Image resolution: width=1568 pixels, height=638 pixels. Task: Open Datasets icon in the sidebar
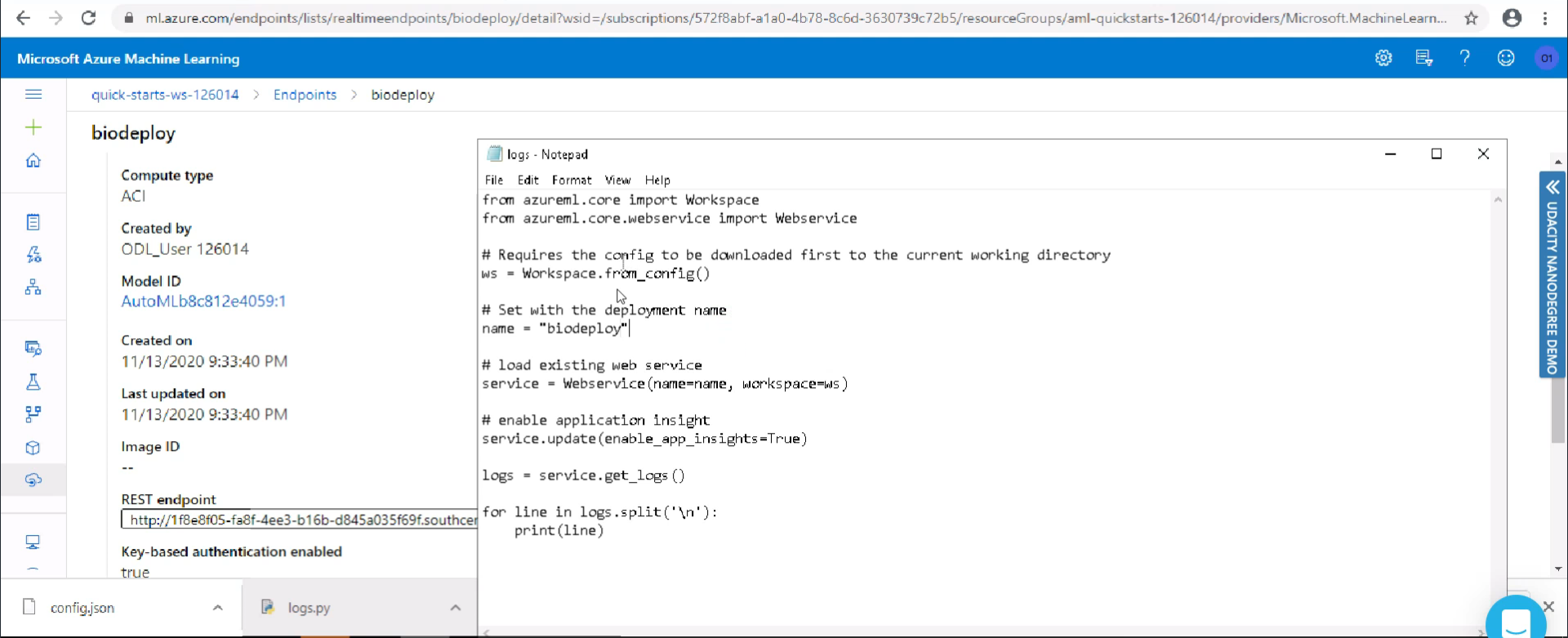33,349
